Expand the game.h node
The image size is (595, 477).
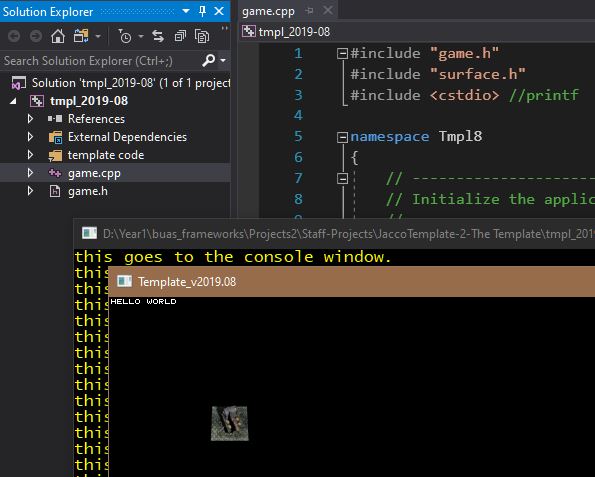(x=30, y=191)
